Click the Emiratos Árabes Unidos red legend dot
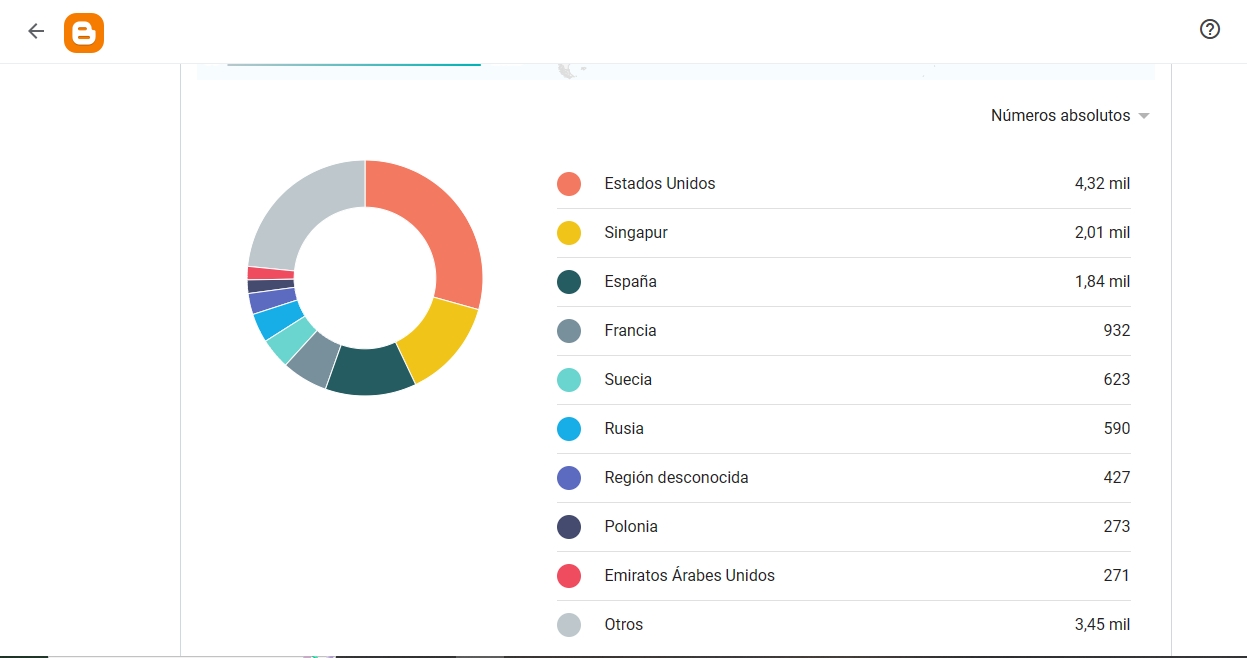Viewport: 1247px width, 658px height. click(569, 576)
